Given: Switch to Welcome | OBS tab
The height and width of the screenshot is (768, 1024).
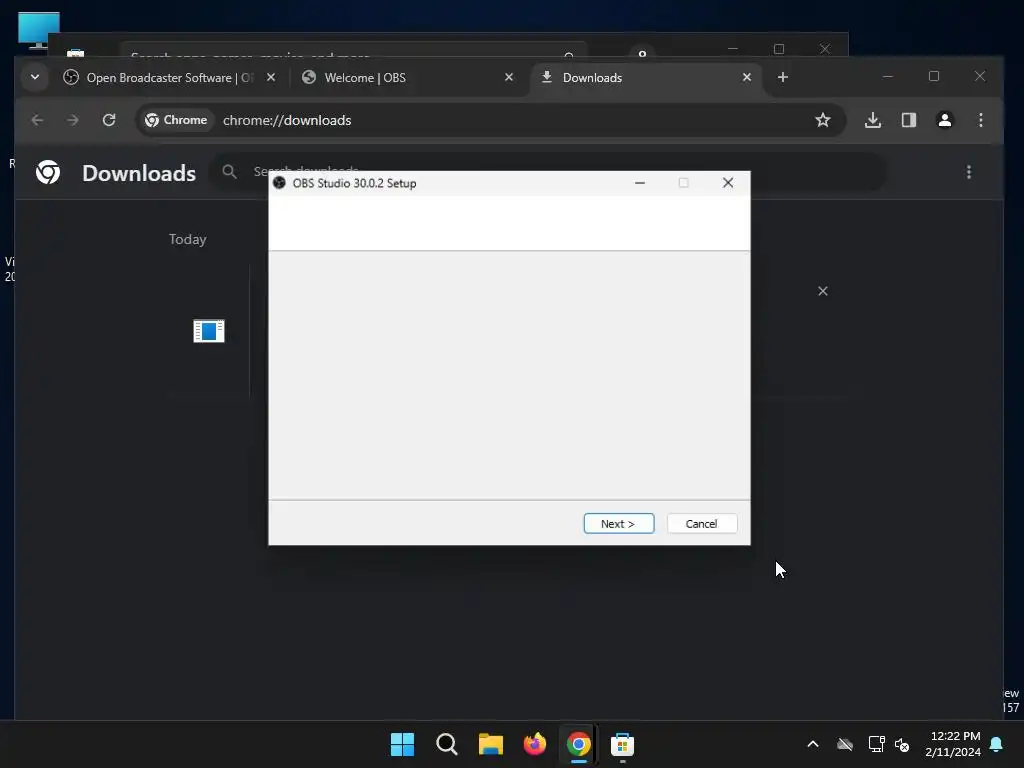Looking at the screenshot, I should tap(408, 78).
